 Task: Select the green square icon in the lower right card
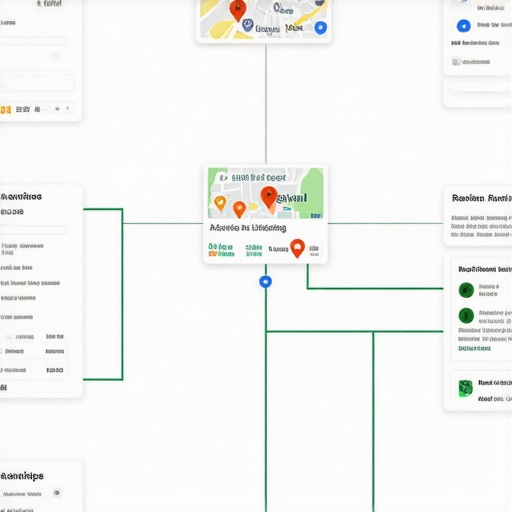[x=465, y=388]
